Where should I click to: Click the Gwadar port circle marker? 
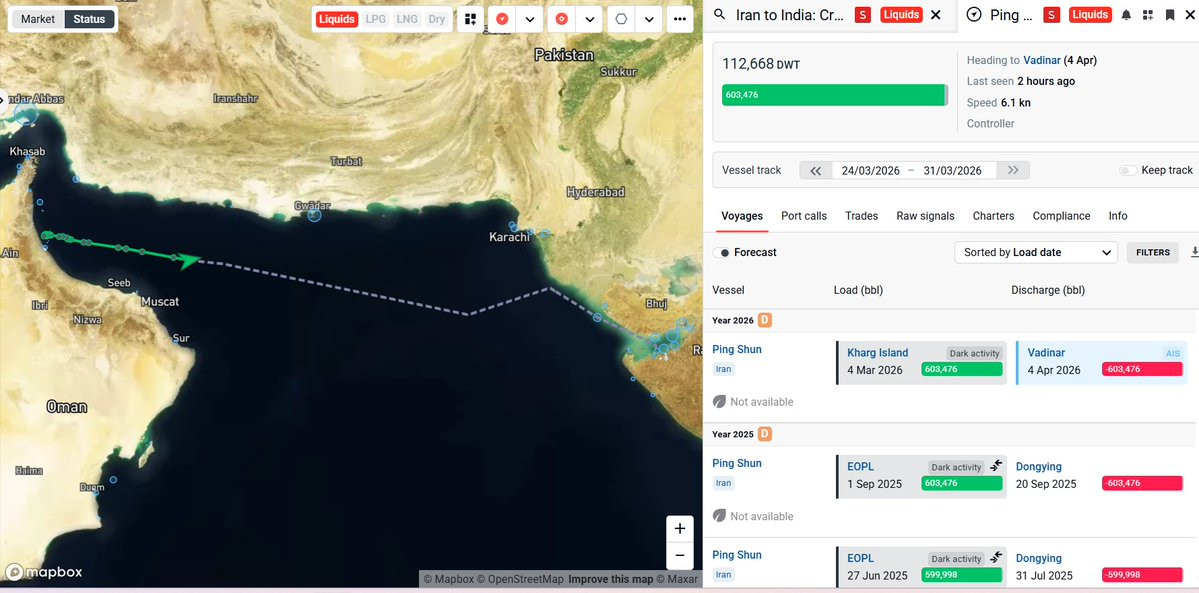[314, 215]
